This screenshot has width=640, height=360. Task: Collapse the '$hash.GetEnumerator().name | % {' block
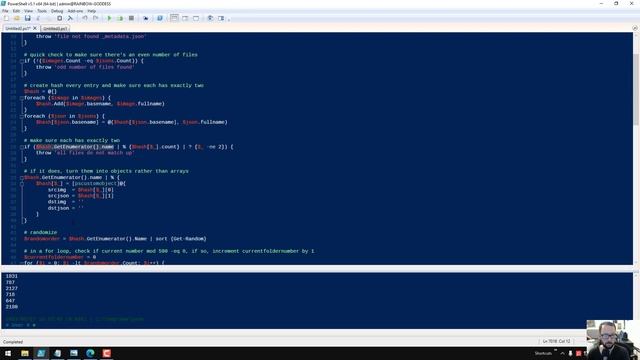point(22,178)
